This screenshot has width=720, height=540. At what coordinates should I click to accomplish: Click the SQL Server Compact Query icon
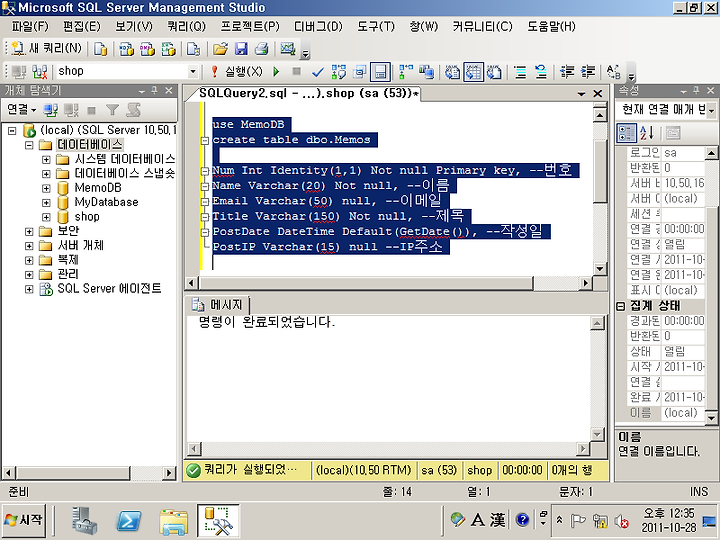(x=193, y=49)
